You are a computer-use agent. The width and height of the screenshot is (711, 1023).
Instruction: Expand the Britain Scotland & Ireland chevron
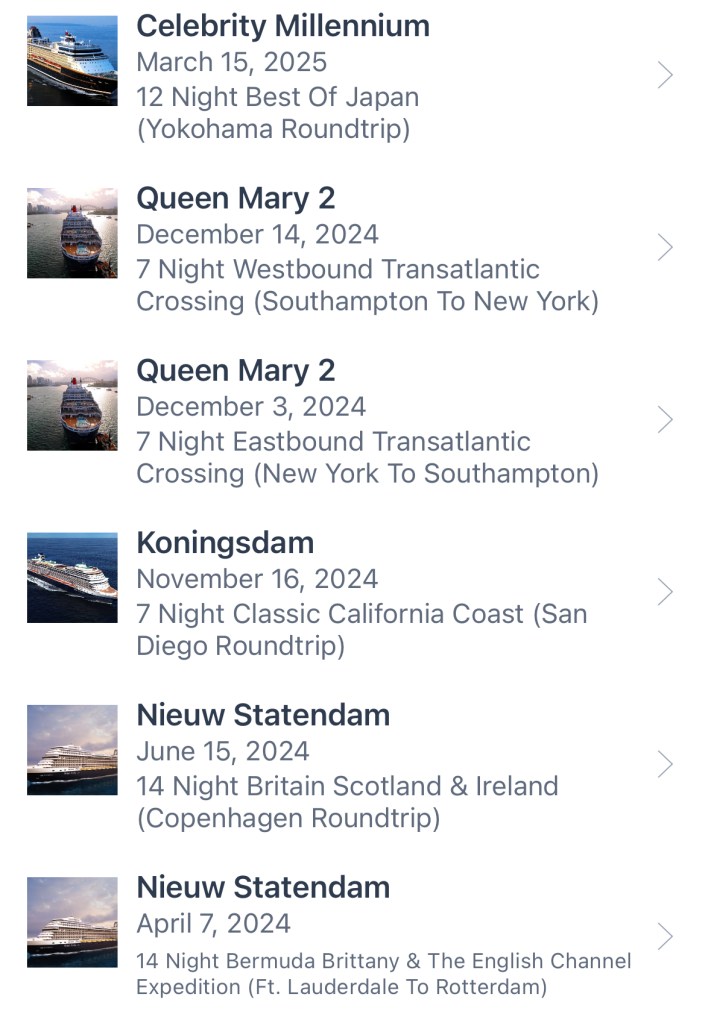pyautogui.click(x=665, y=764)
